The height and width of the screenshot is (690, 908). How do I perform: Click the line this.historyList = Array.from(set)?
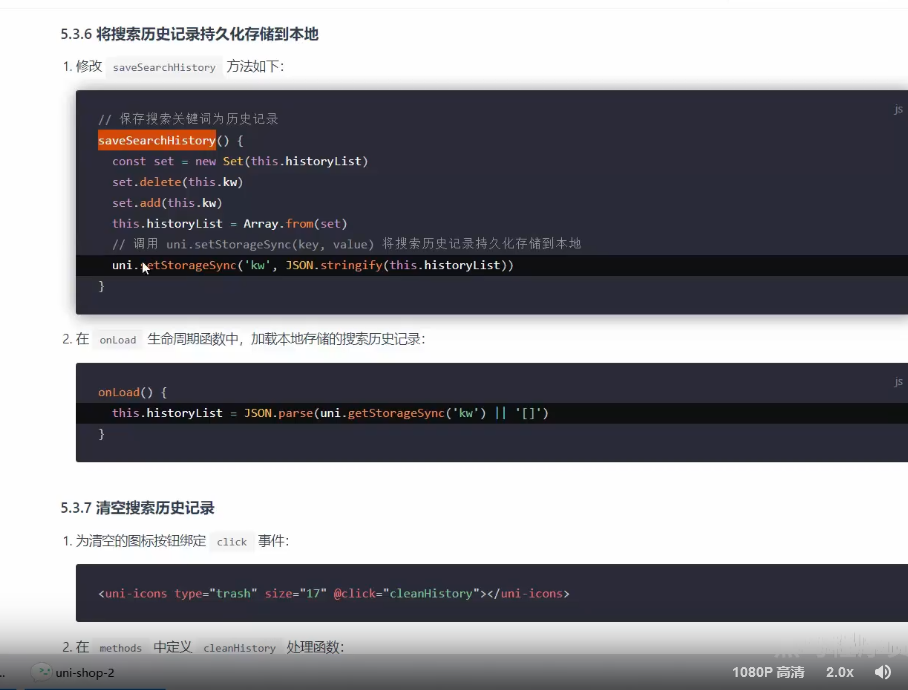click(x=229, y=223)
